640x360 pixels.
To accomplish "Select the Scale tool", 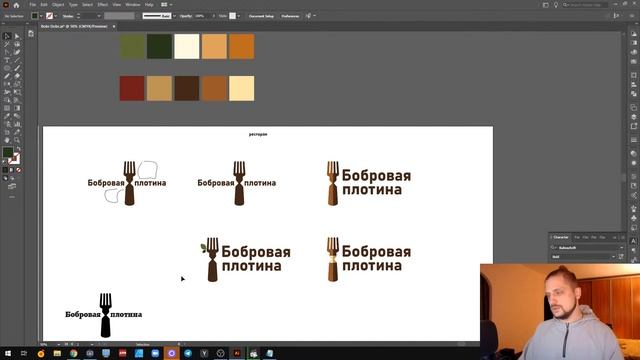I will [17, 84].
